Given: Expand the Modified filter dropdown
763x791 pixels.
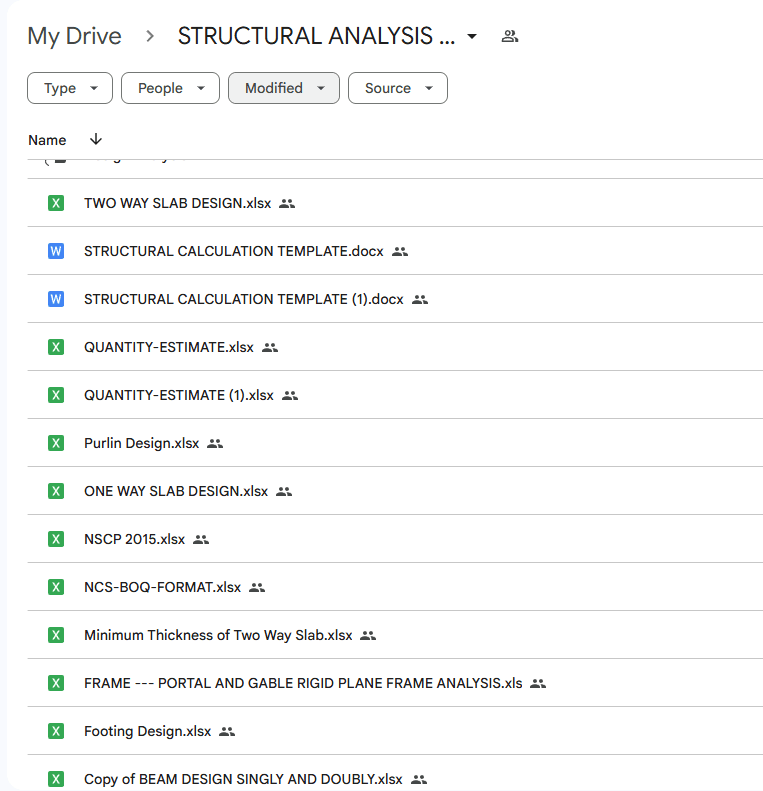Looking at the screenshot, I should point(284,88).
